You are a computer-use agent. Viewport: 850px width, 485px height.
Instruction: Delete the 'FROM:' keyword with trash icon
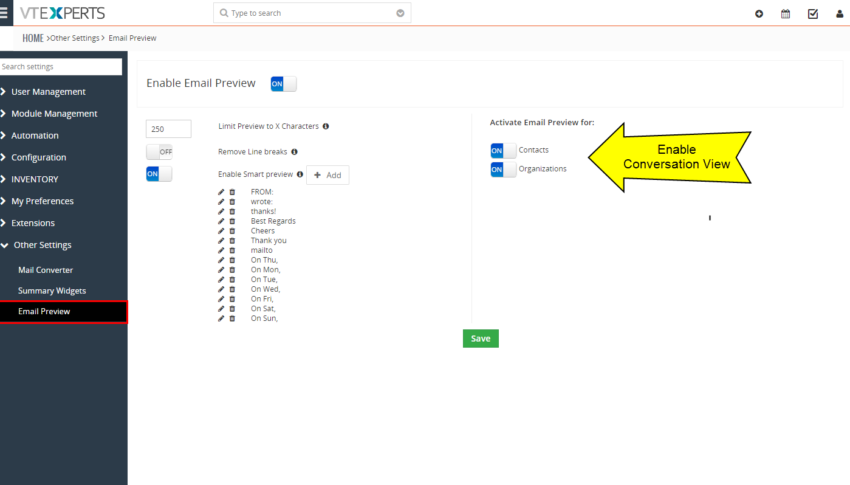[x=232, y=192]
